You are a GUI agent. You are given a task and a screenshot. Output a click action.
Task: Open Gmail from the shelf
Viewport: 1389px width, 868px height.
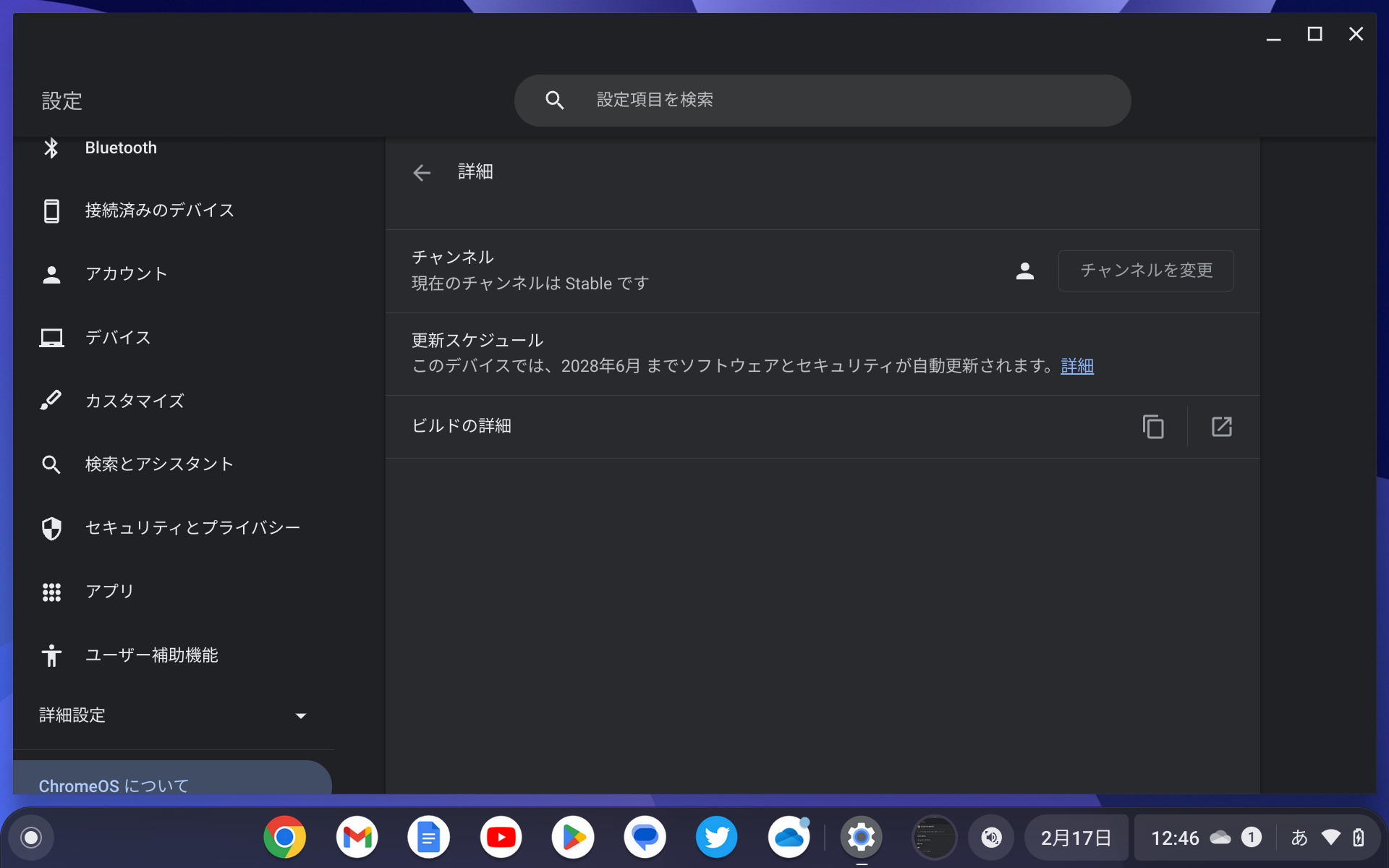pyautogui.click(x=357, y=837)
